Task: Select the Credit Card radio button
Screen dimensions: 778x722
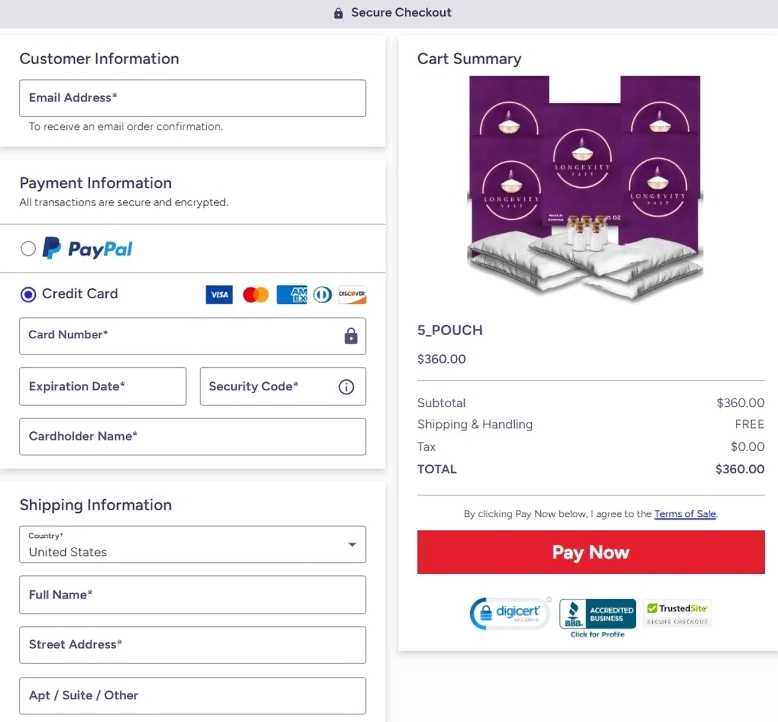Action: click(x=29, y=294)
